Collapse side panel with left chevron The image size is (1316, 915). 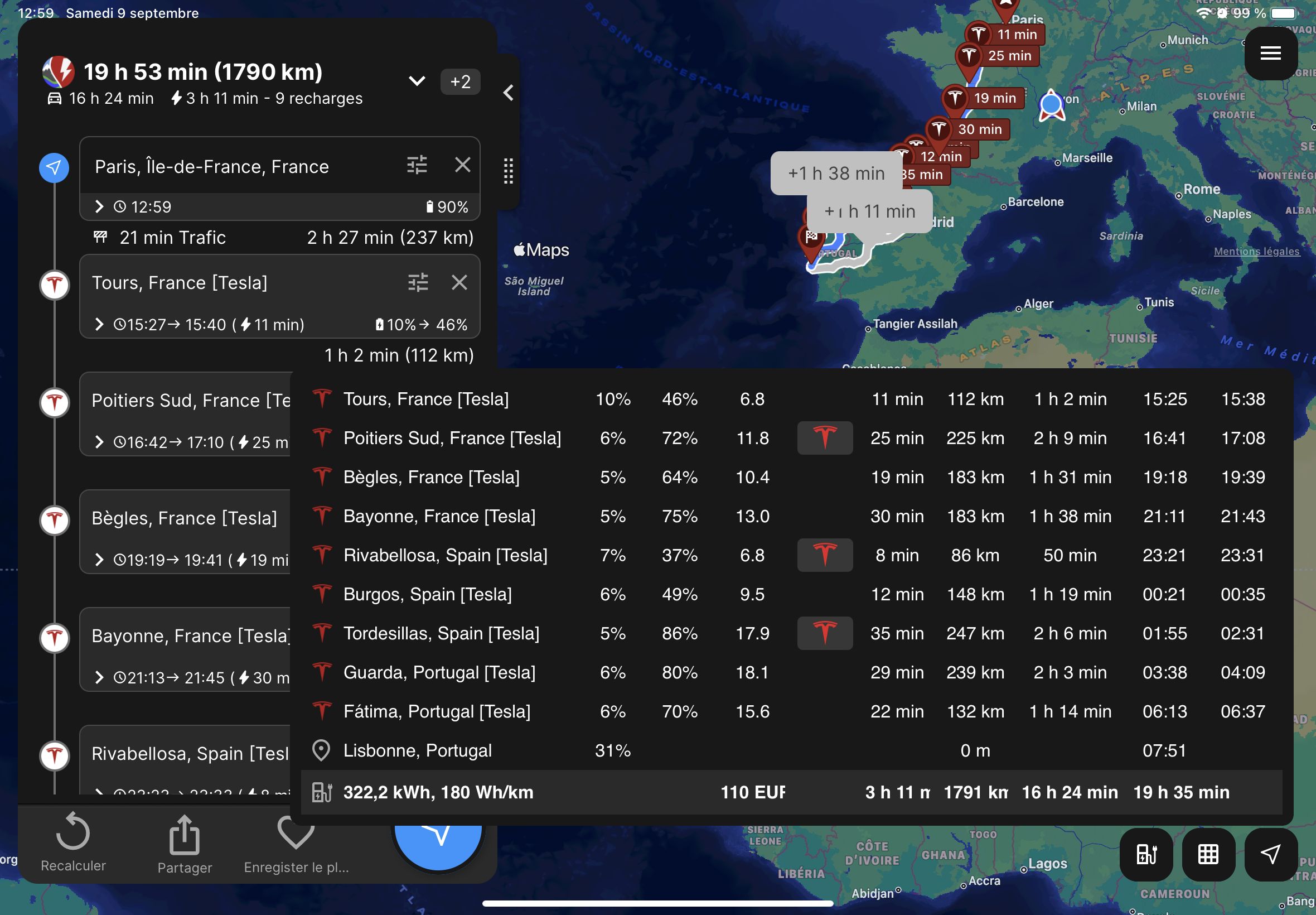(508, 93)
